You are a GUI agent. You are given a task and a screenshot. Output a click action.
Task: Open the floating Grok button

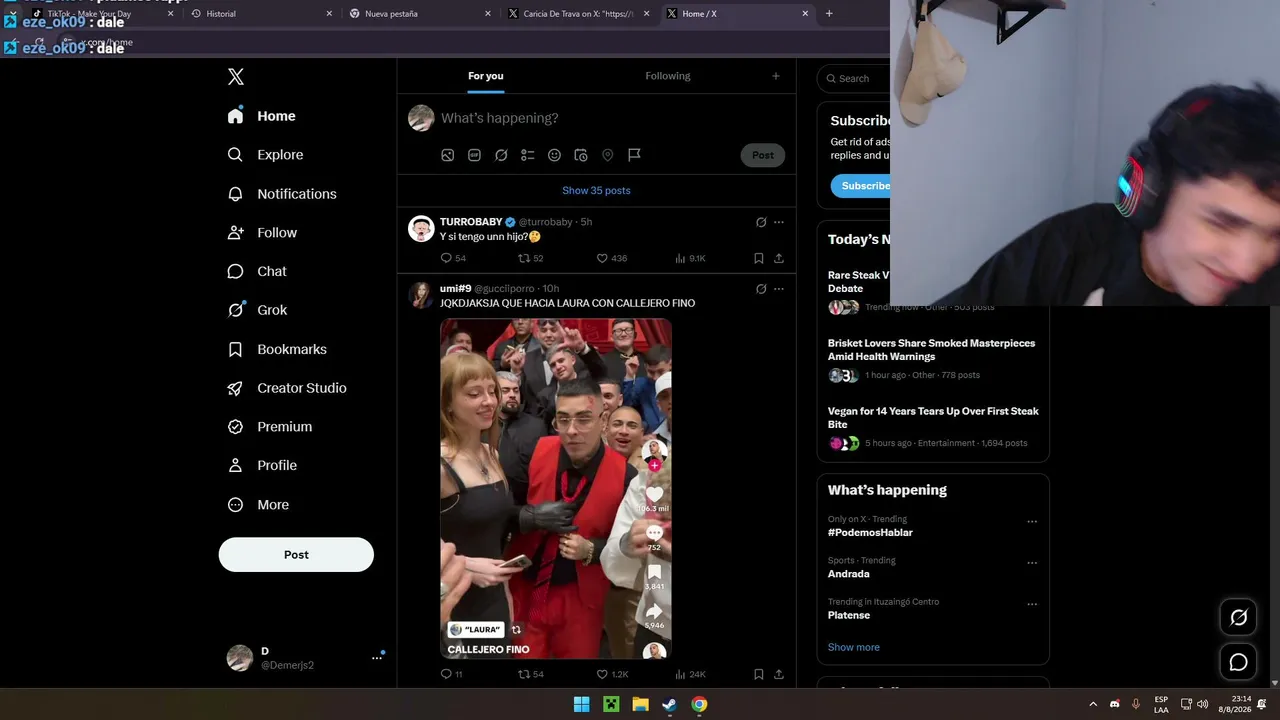pos(1238,618)
